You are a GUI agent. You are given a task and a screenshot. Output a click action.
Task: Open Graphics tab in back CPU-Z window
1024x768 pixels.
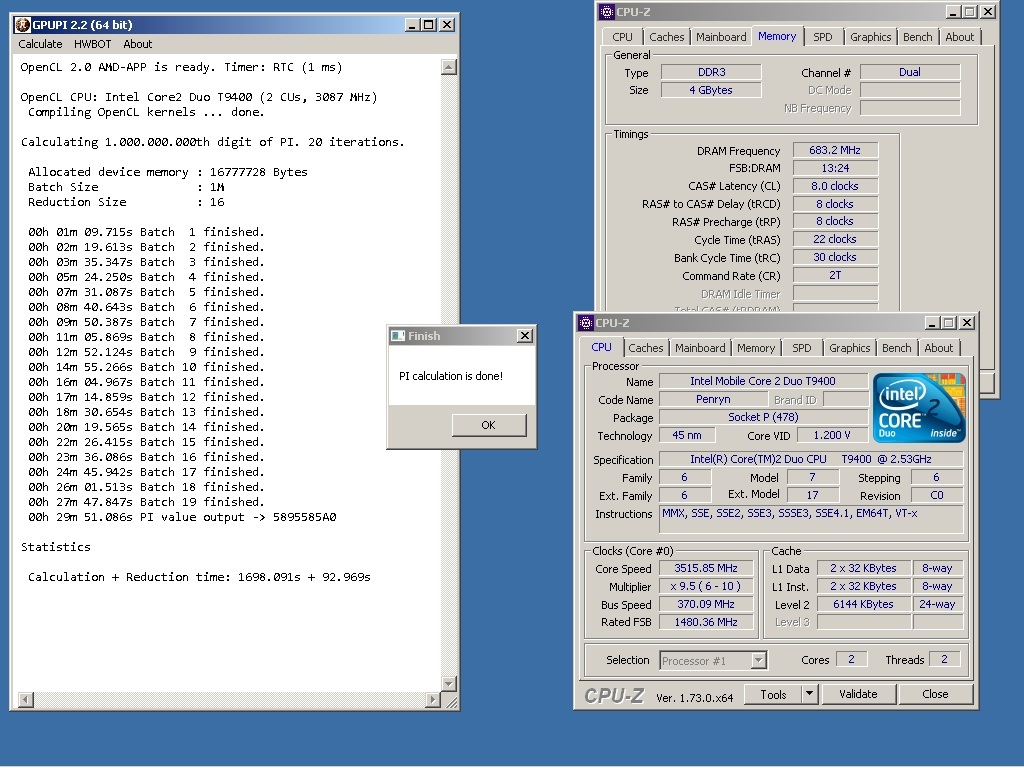(x=871, y=37)
